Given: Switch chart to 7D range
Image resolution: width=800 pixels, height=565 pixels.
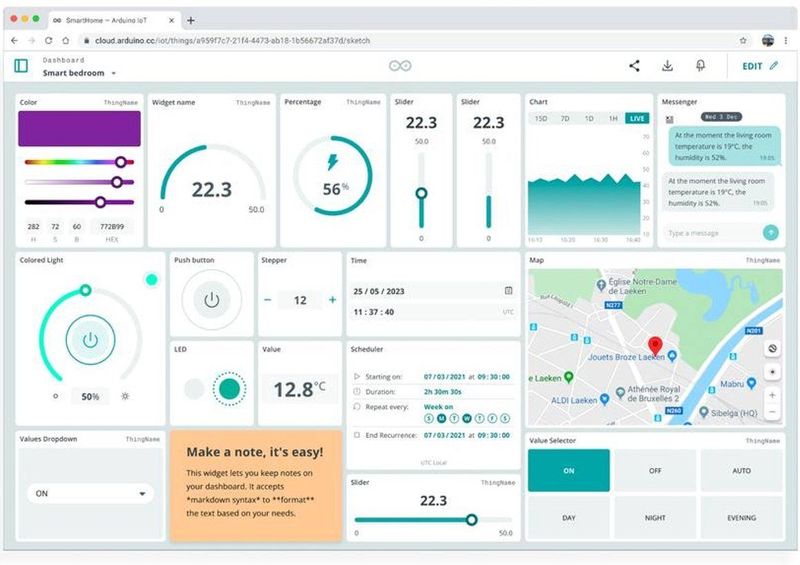Looking at the screenshot, I should [x=565, y=118].
